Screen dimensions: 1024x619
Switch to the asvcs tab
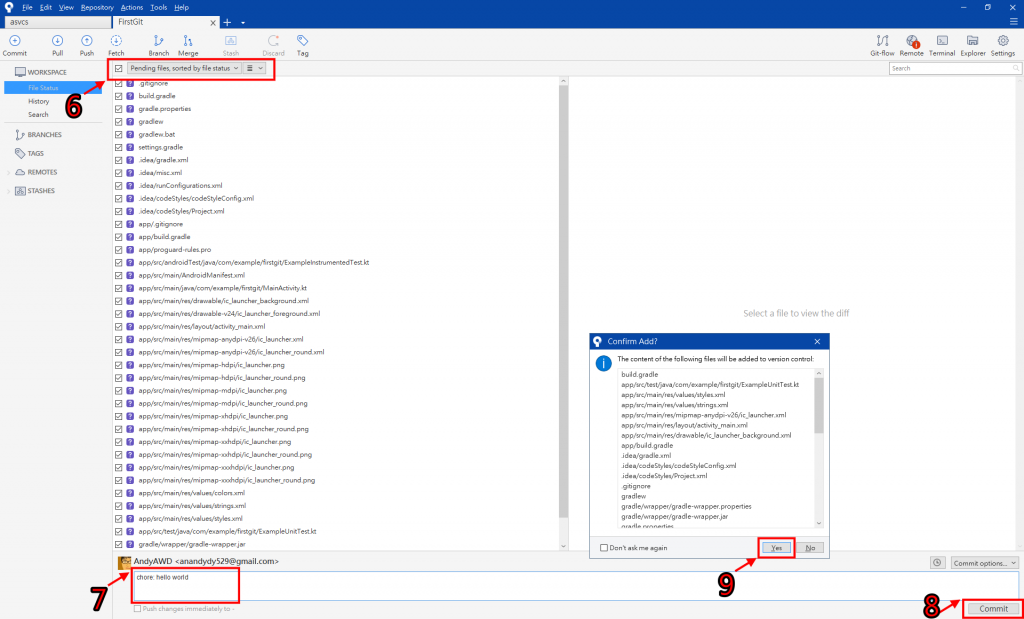[x=57, y=22]
